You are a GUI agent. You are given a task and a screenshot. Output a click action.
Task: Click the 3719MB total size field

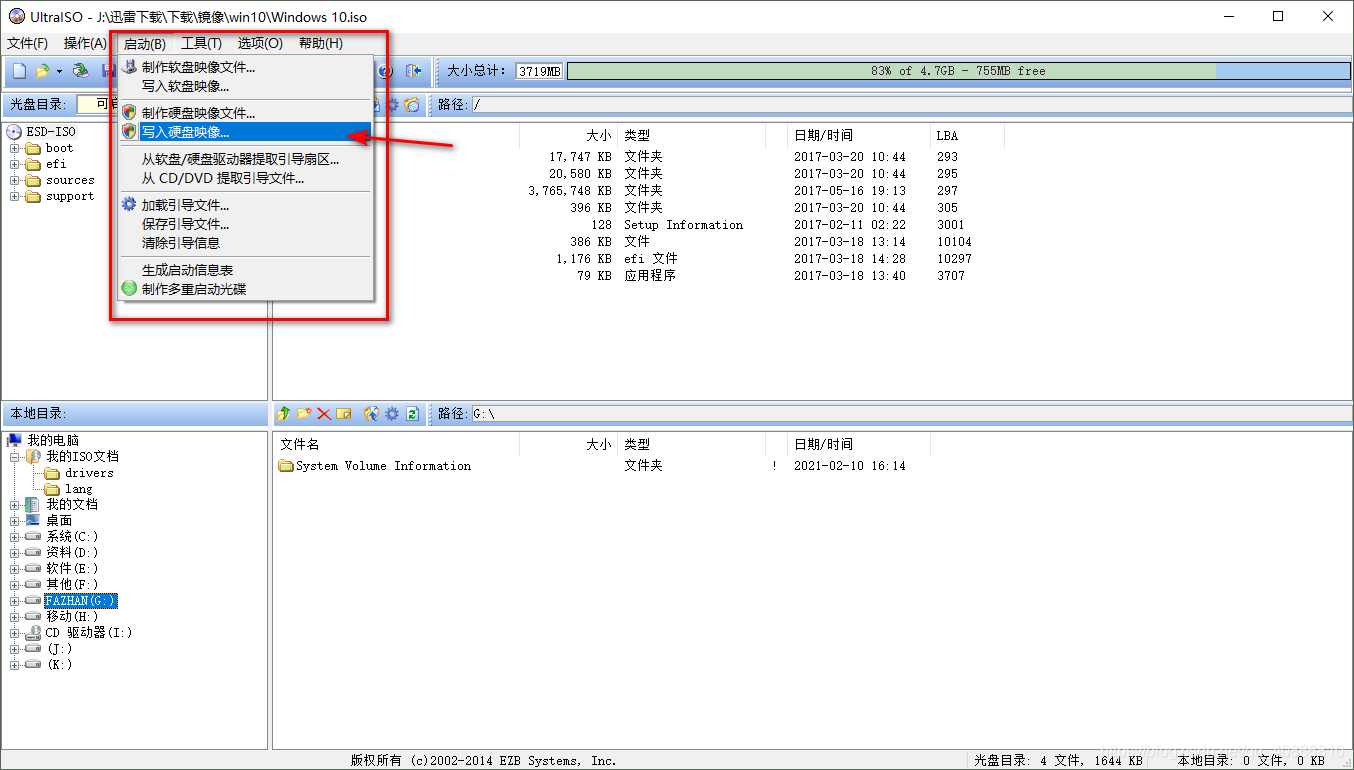(x=540, y=71)
